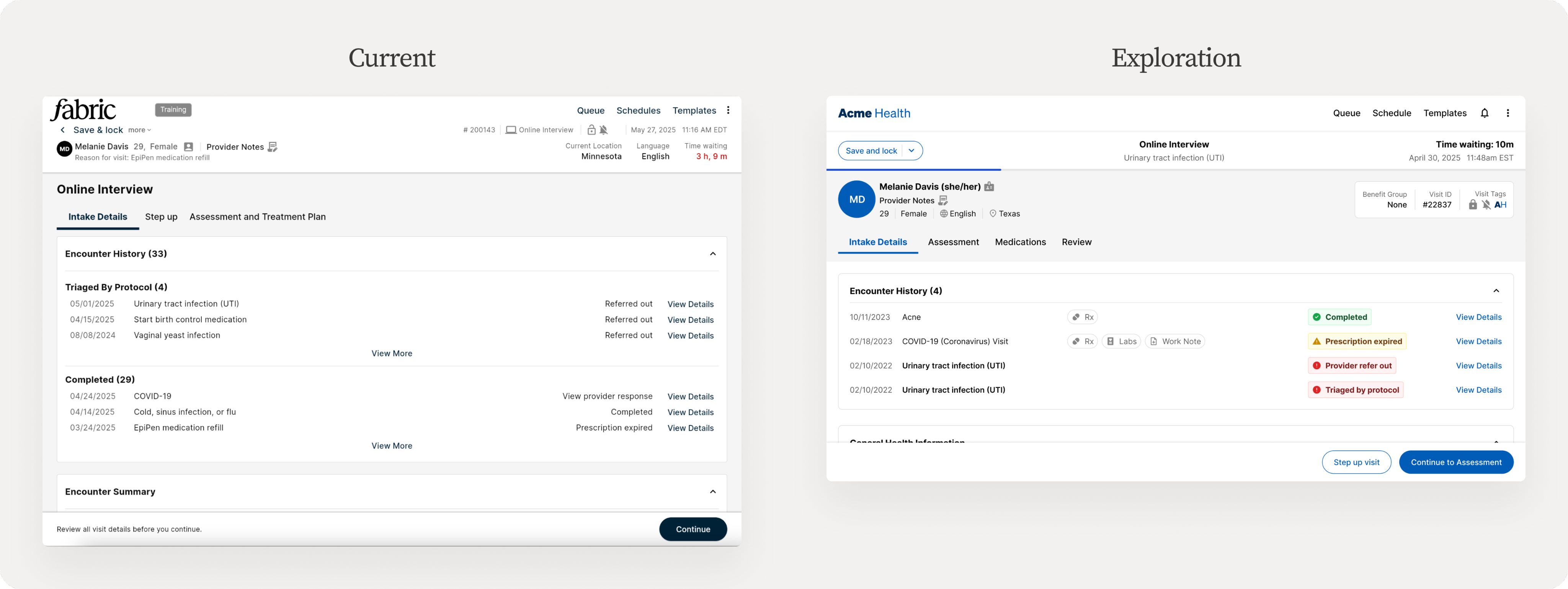Image resolution: width=1568 pixels, height=589 pixels.
Task: Expand the more dropdown next to Save & lock
Action: 139,130
